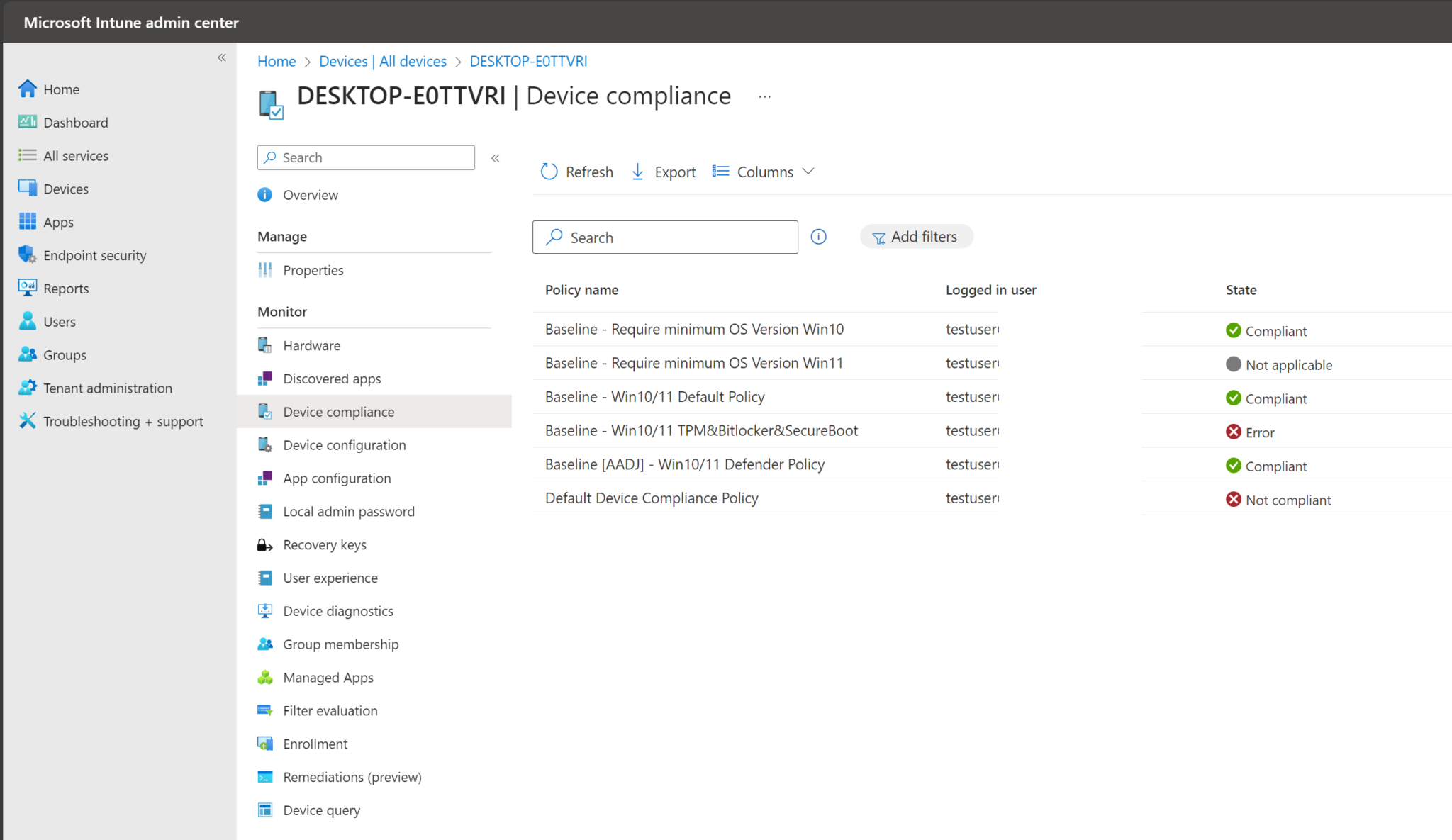
Task: Select the Reports icon in the sidebar
Action: 28,288
